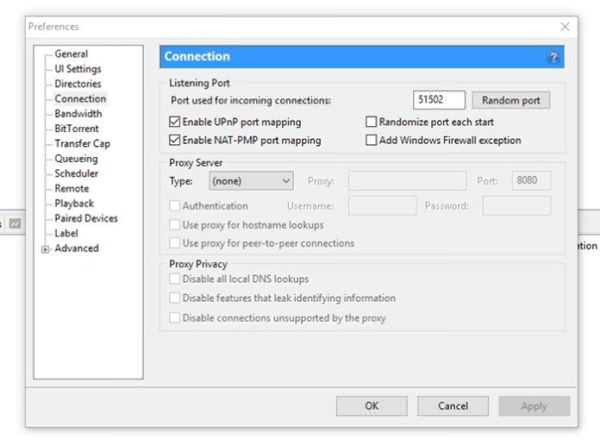Select the BitTorrent category

(x=77, y=129)
